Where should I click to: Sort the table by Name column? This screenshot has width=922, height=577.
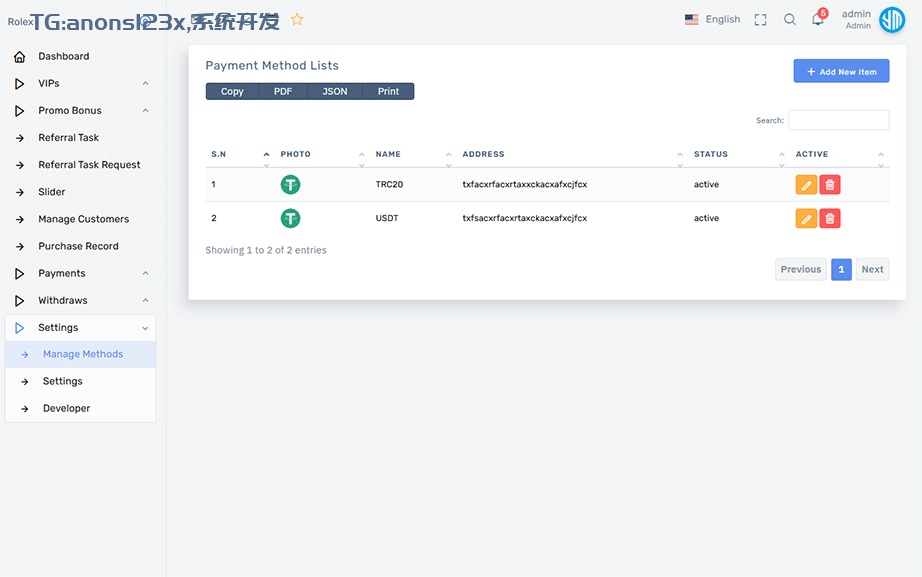(410, 155)
